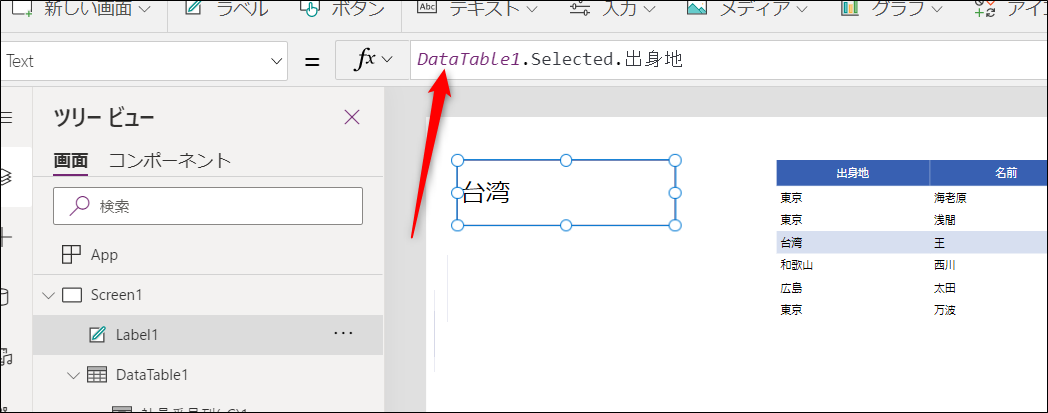Collapse the Screen1 node
This screenshot has width=1048, height=413.
pos(48,295)
